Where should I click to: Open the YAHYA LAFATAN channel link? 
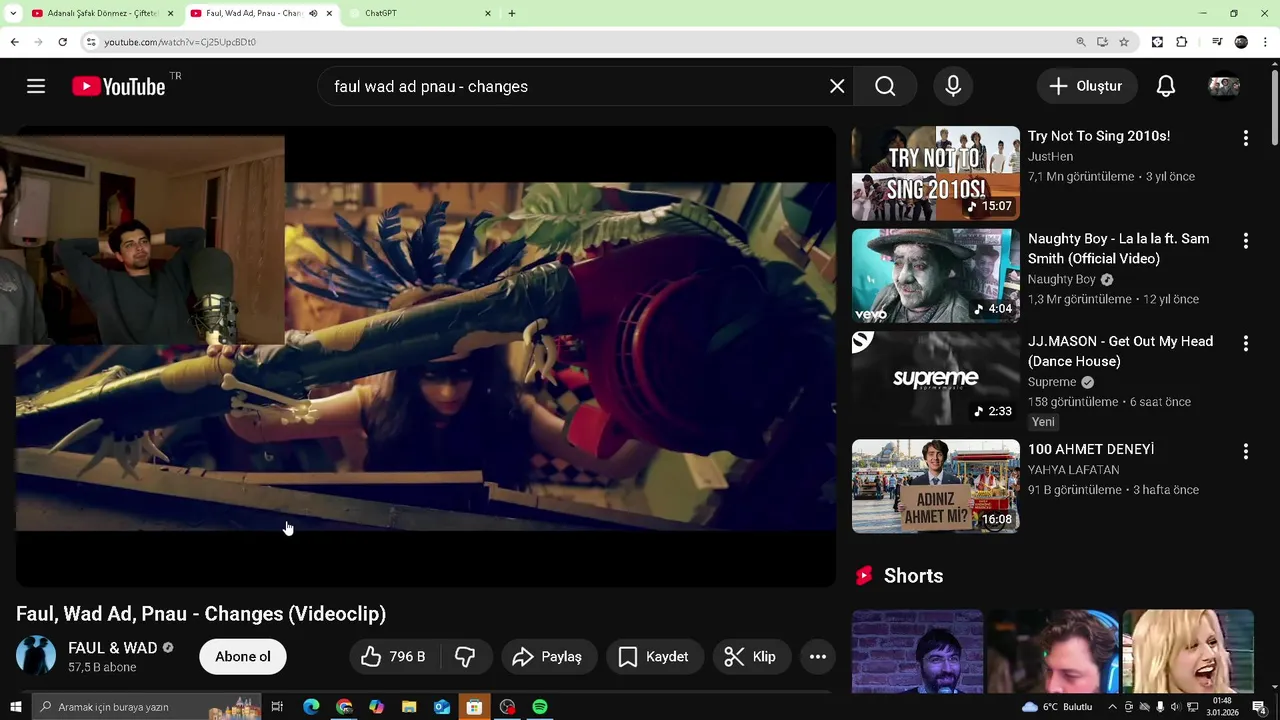click(x=1073, y=470)
